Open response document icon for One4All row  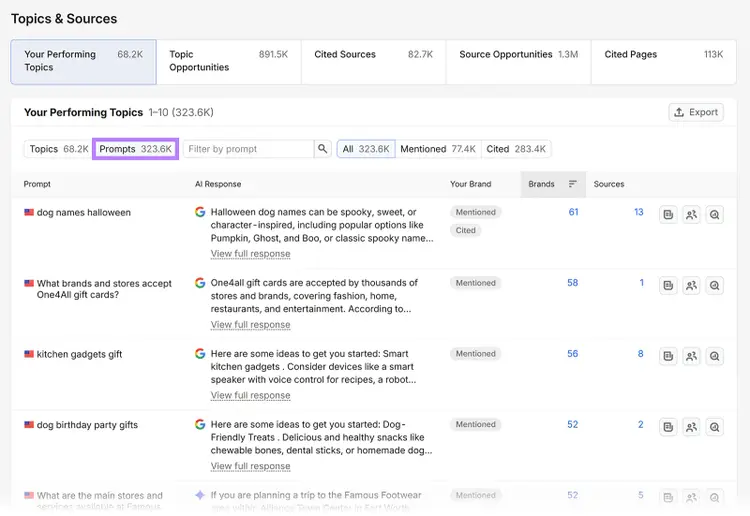pos(668,285)
